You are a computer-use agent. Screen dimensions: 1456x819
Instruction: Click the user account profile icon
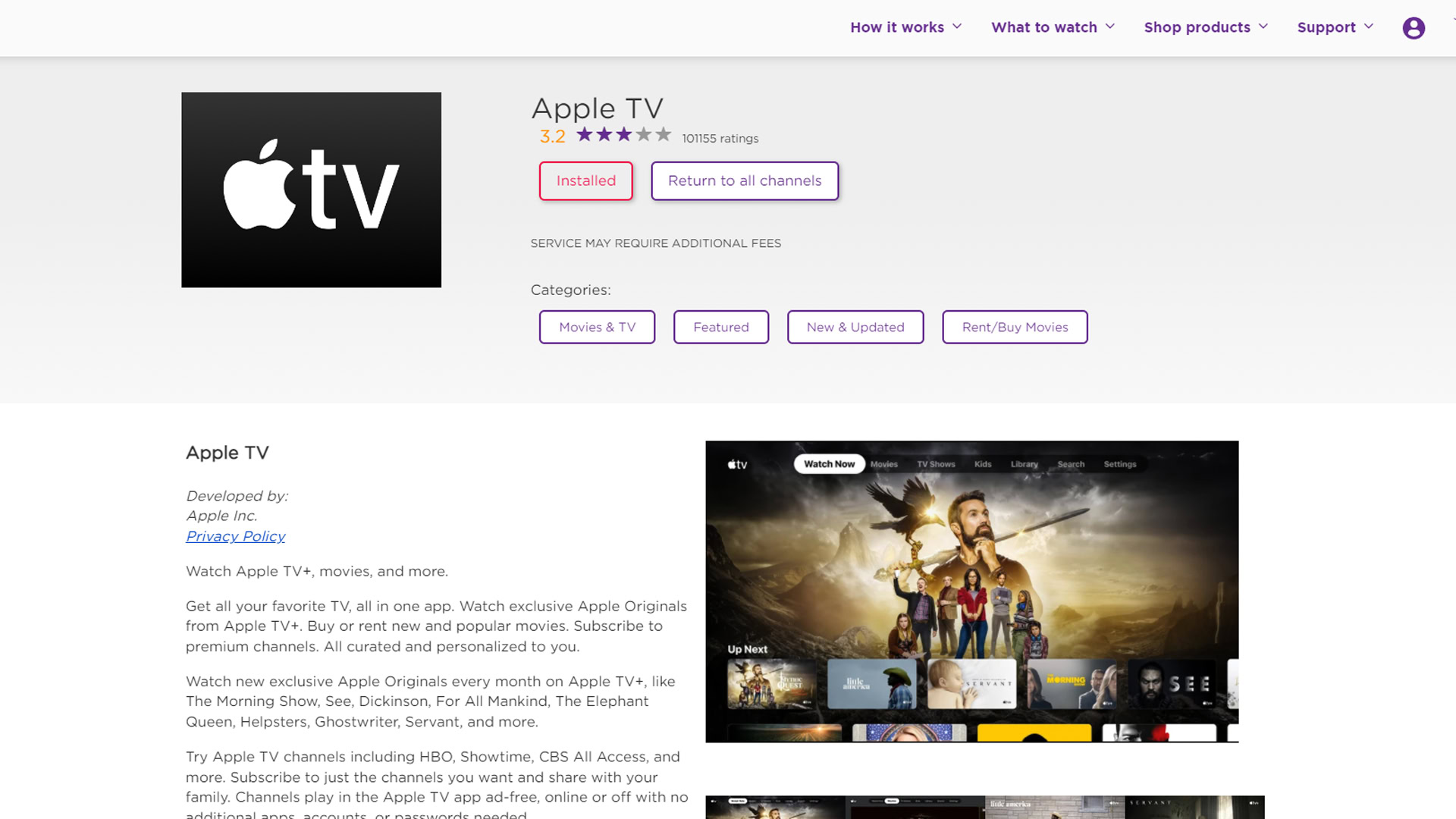[x=1413, y=27]
